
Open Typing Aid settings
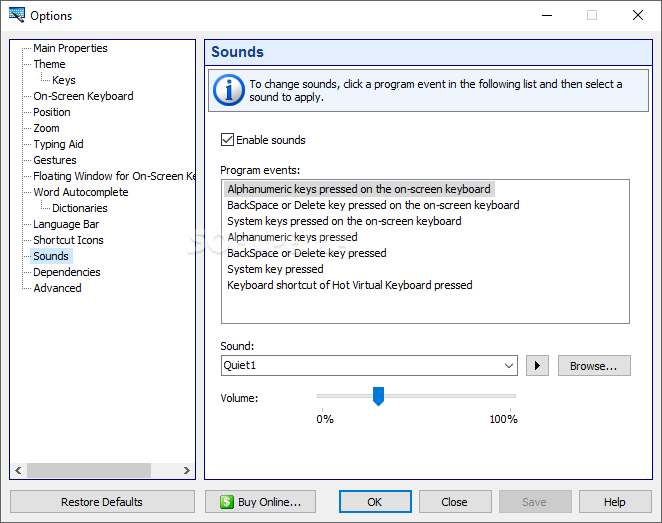[x=58, y=144]
